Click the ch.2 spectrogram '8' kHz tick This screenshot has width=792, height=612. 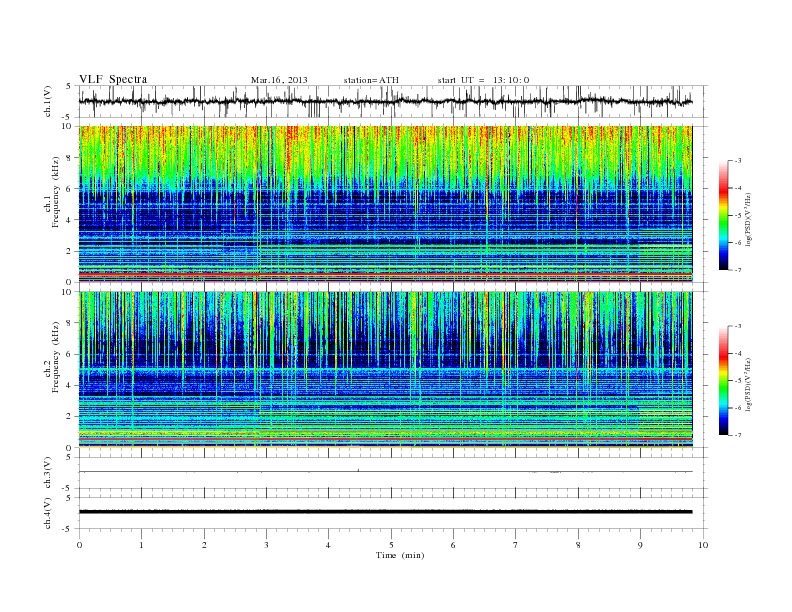[69, 323]
